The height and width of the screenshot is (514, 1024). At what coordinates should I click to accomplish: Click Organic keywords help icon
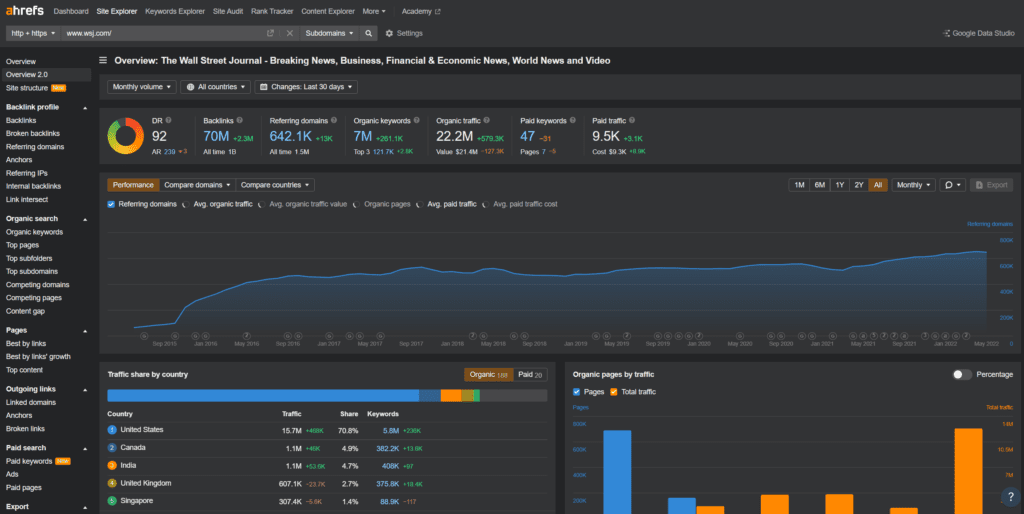417,120
